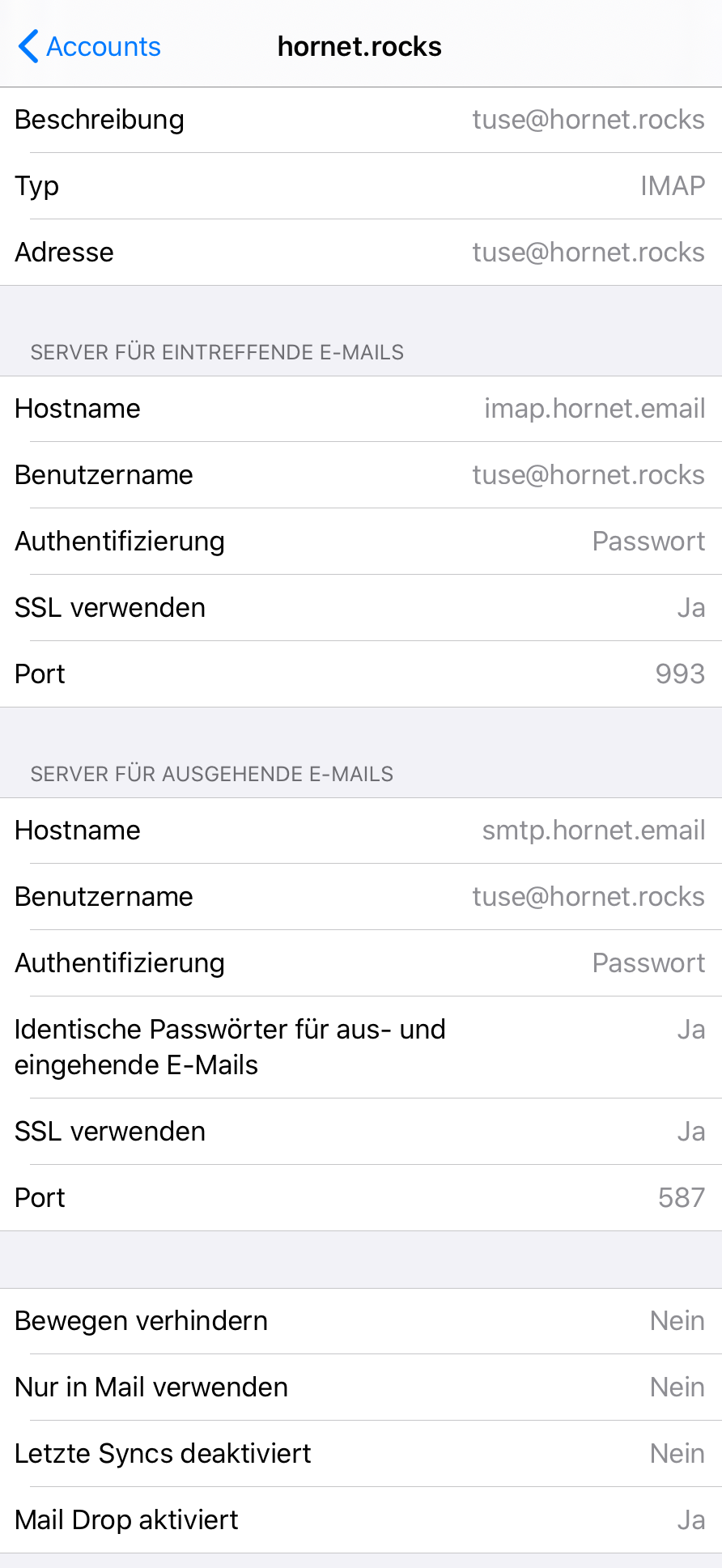This screenshot has width=722, height=1568.
Task: Tap outgoing Hostname smtp.hornet.email
Action: [x=361, y=831]
